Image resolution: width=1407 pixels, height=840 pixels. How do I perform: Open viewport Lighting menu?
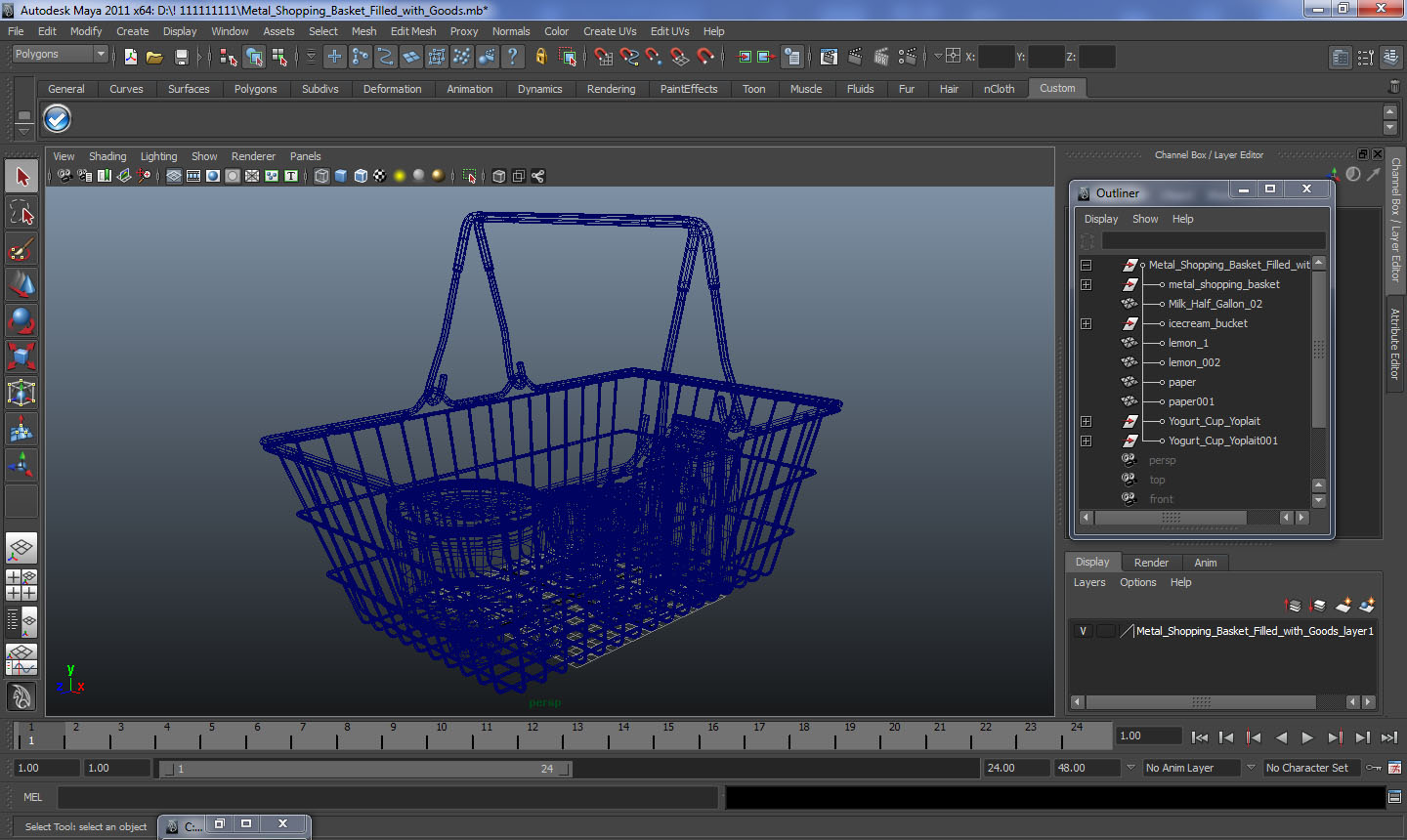click(x=158, y=156)
